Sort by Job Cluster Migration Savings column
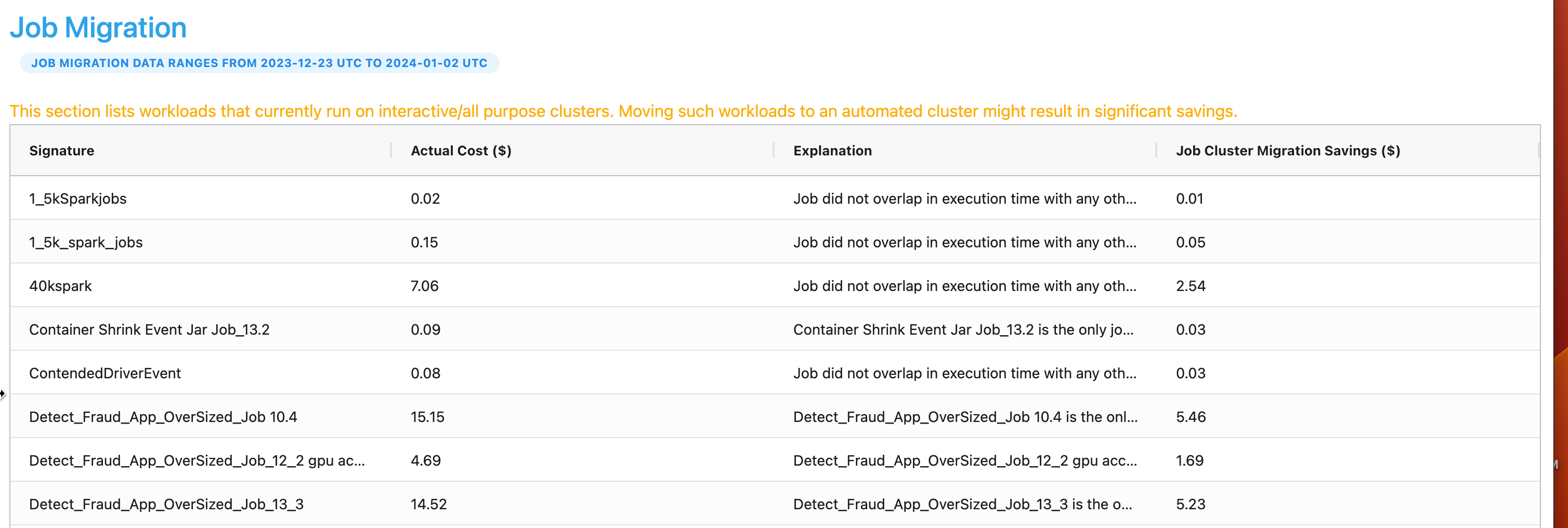Image resolution: width=1568 pixels, height=528 pixels. coord(1287,151)
